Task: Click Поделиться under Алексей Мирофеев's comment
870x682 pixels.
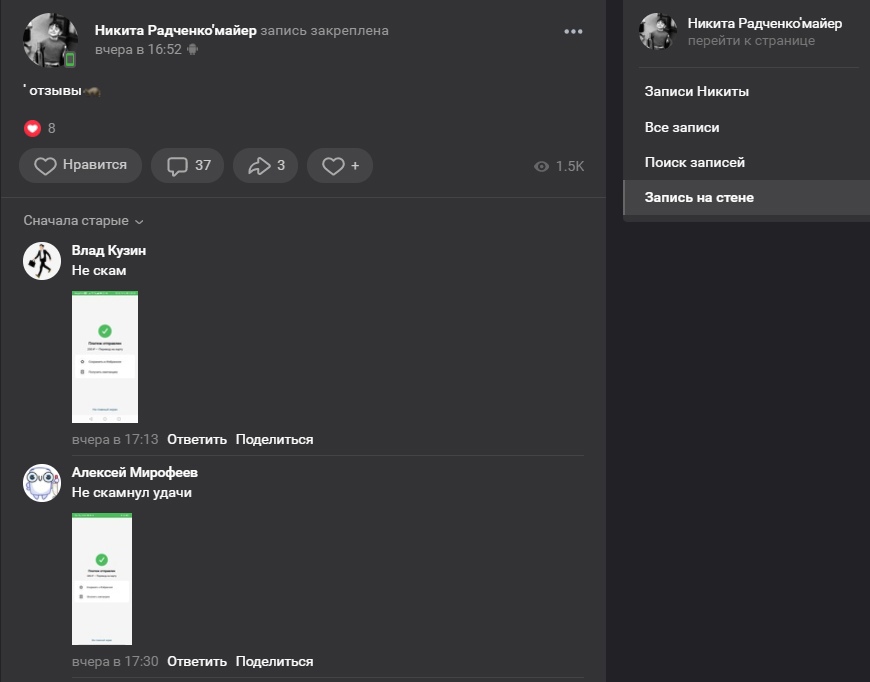Action: pos(274,661)
